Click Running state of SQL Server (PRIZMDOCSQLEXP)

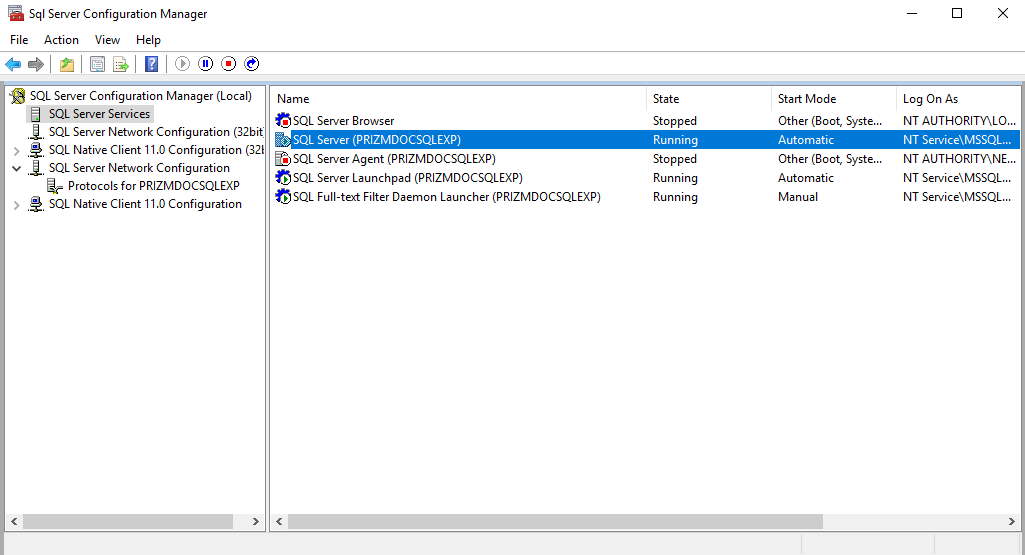click(x=675, y=140)
